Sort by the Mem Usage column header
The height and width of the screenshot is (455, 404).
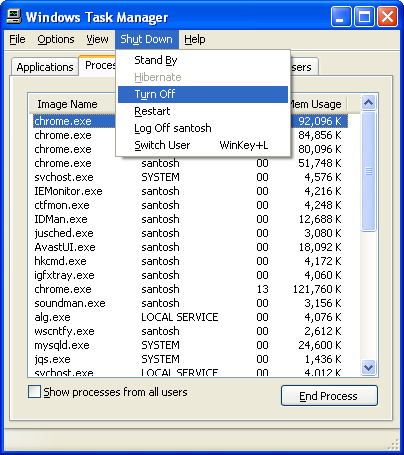click(317, 104)
